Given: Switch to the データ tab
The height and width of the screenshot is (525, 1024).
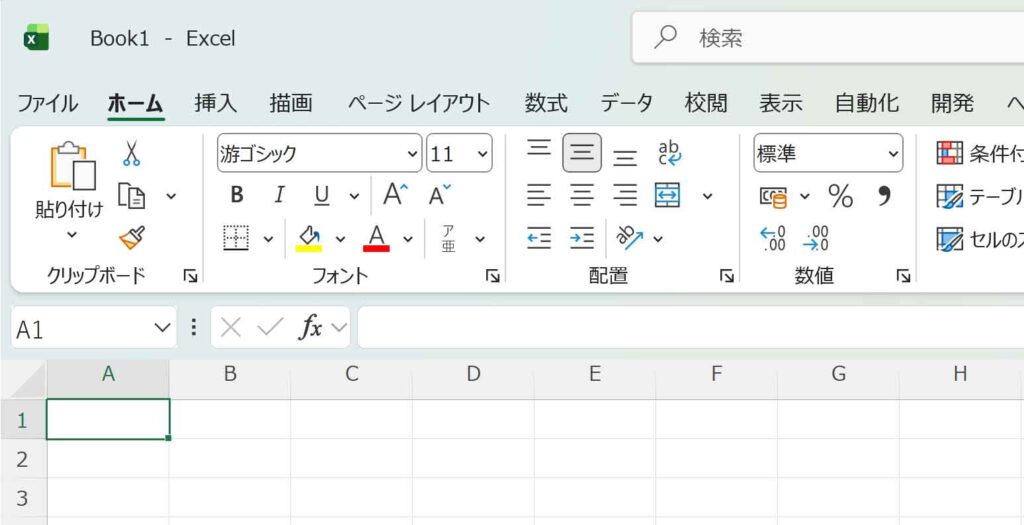Looking at the screenshot, I should coord(626,103).
